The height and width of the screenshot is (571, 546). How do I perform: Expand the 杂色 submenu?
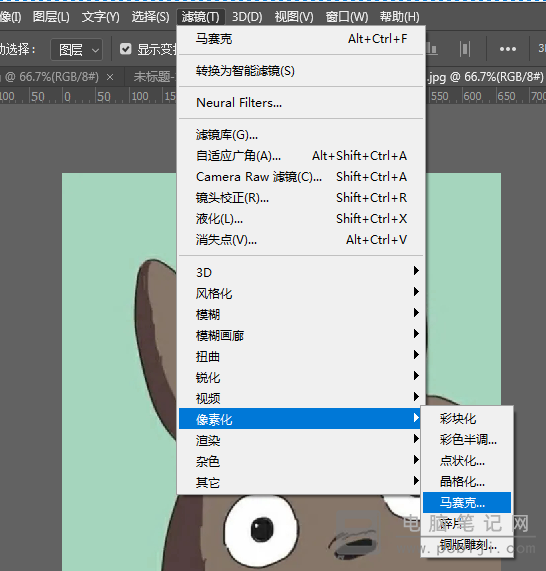pyautogui.click(x=299, y=461)
